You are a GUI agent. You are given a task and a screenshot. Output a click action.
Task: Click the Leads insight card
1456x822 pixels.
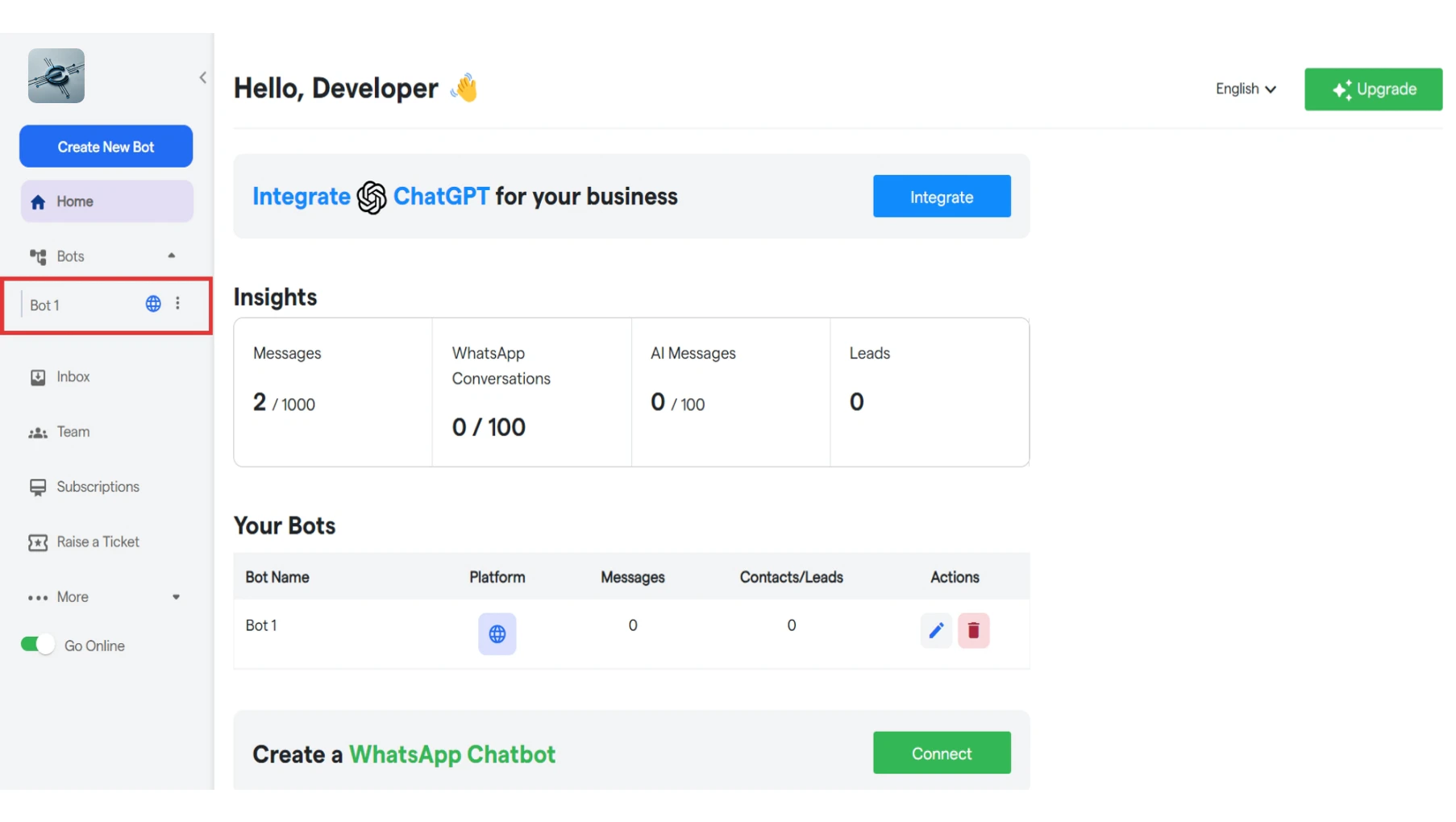coord(930,392)
